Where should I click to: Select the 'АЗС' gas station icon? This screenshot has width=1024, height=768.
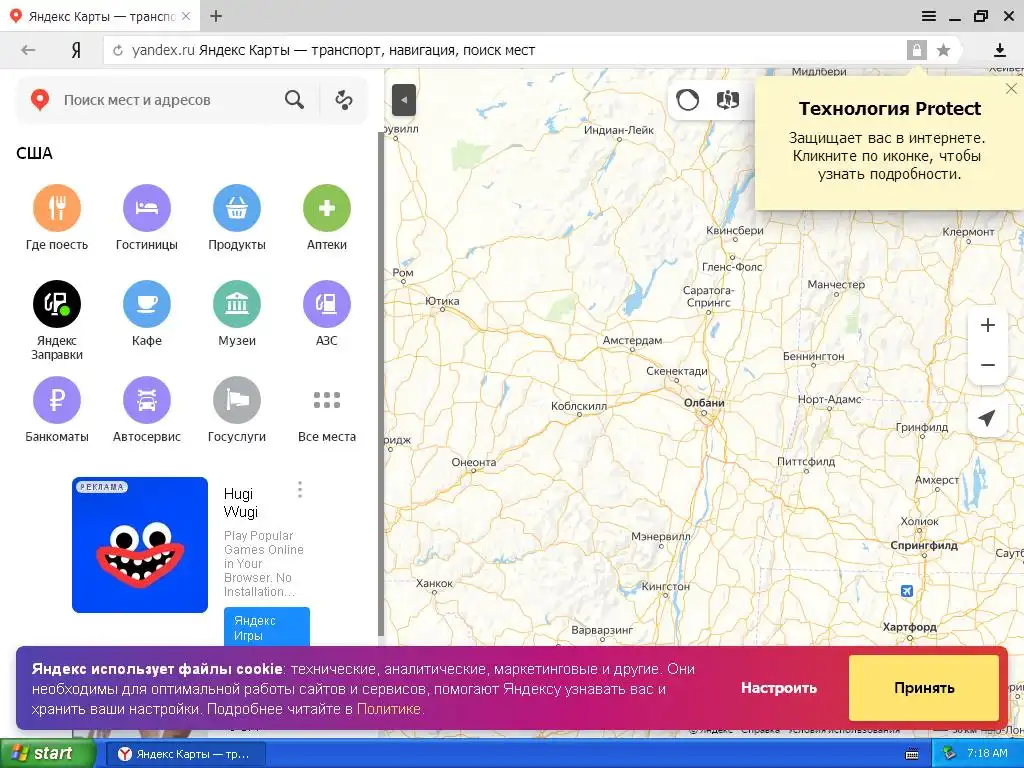327,304
